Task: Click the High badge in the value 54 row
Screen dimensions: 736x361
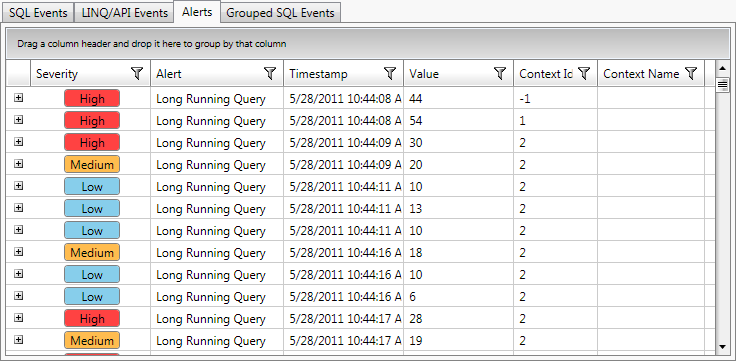Action: coord(92,121)
